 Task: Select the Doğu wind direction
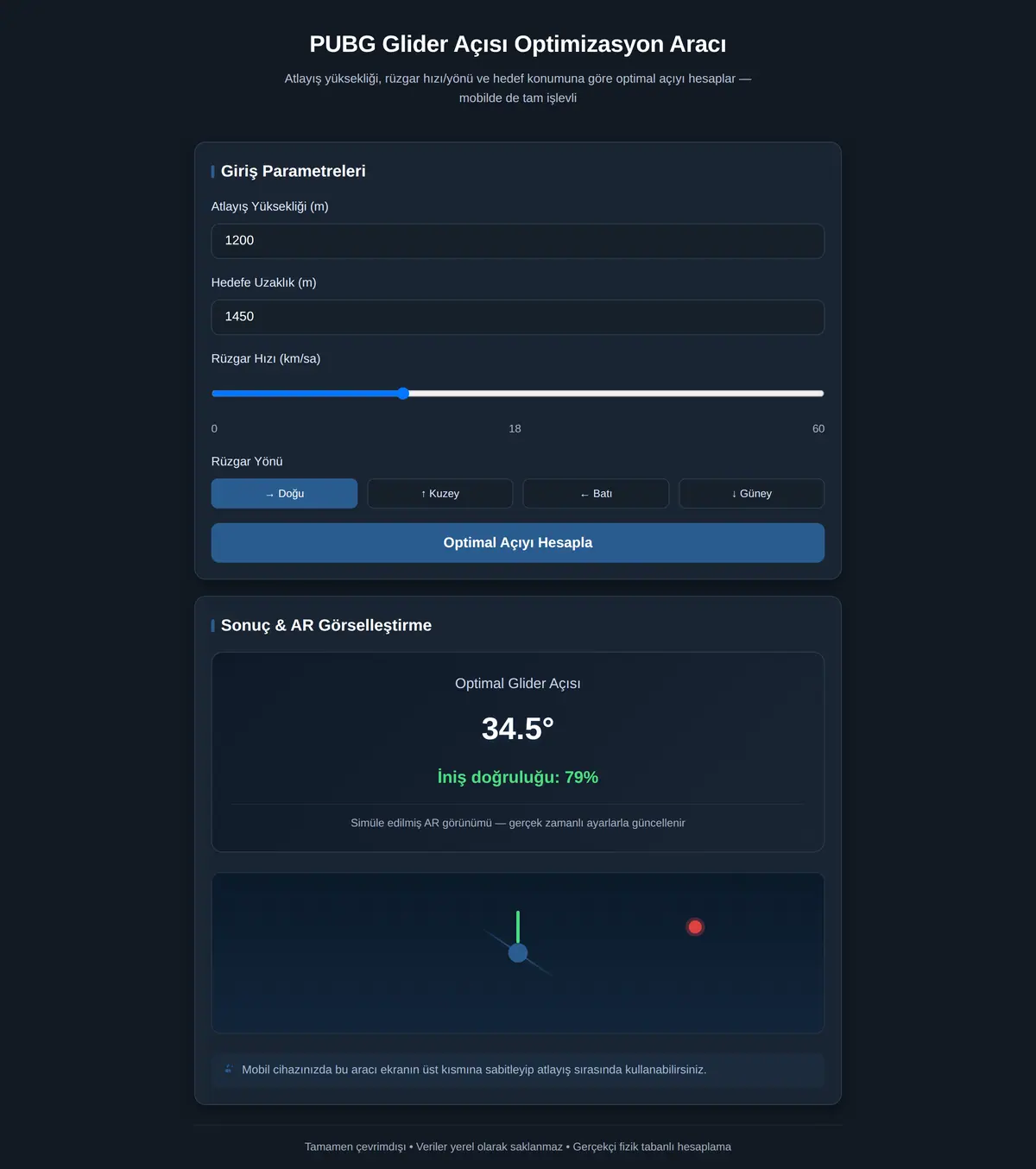coord(284,494)
